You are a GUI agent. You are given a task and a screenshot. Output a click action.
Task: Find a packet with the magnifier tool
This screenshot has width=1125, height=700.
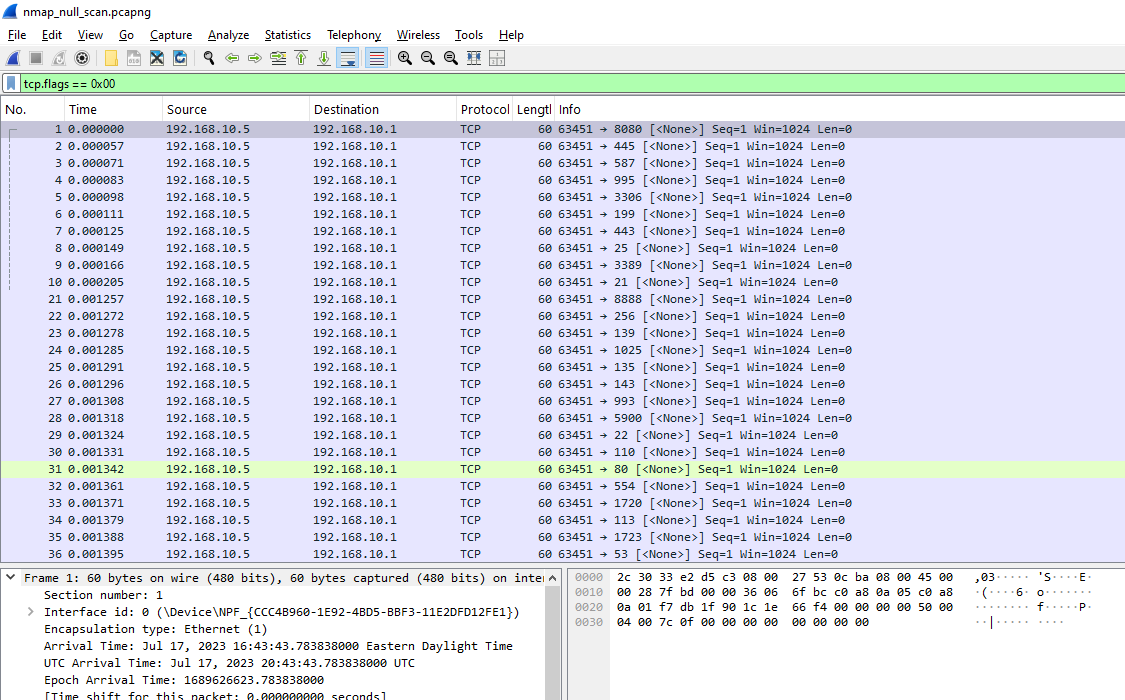point(210,57)
